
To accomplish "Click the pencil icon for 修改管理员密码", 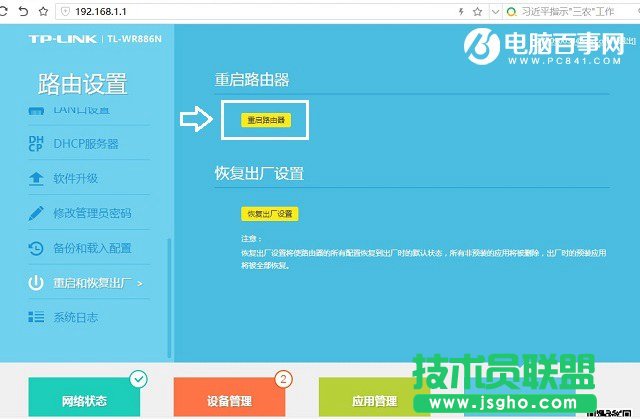I will 36,213.
